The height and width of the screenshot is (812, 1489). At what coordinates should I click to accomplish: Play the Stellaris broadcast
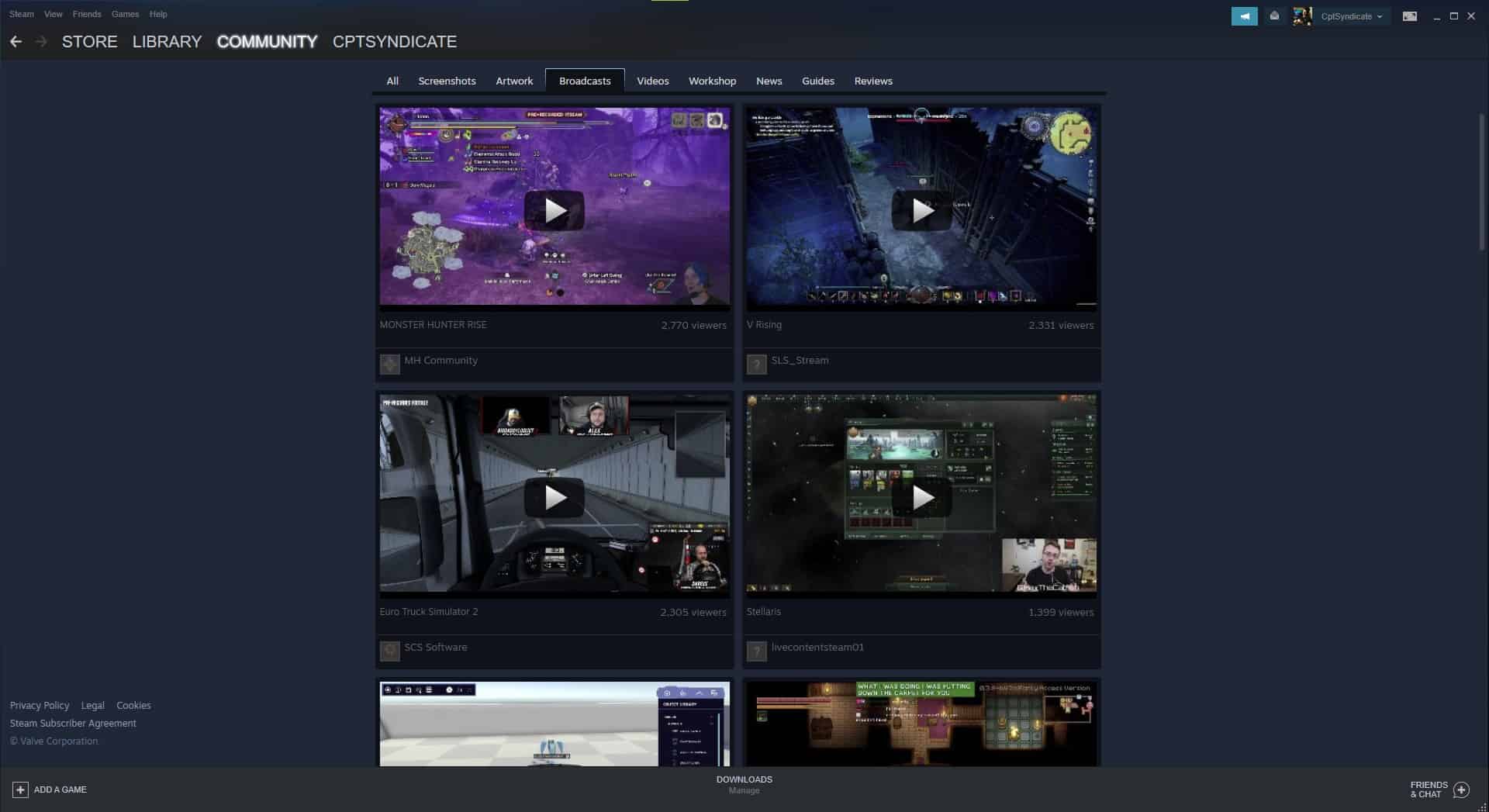[921, 496]
